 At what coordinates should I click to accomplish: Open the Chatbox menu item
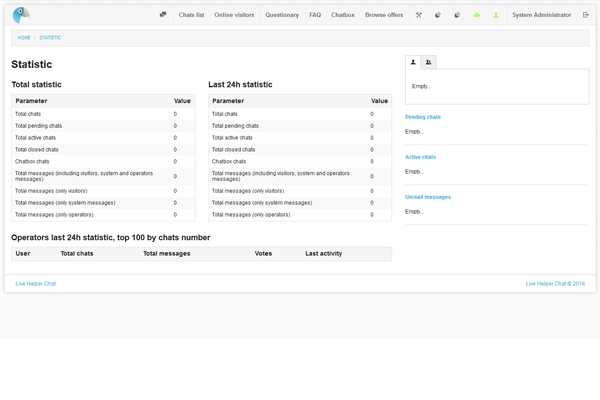(343, 15)
